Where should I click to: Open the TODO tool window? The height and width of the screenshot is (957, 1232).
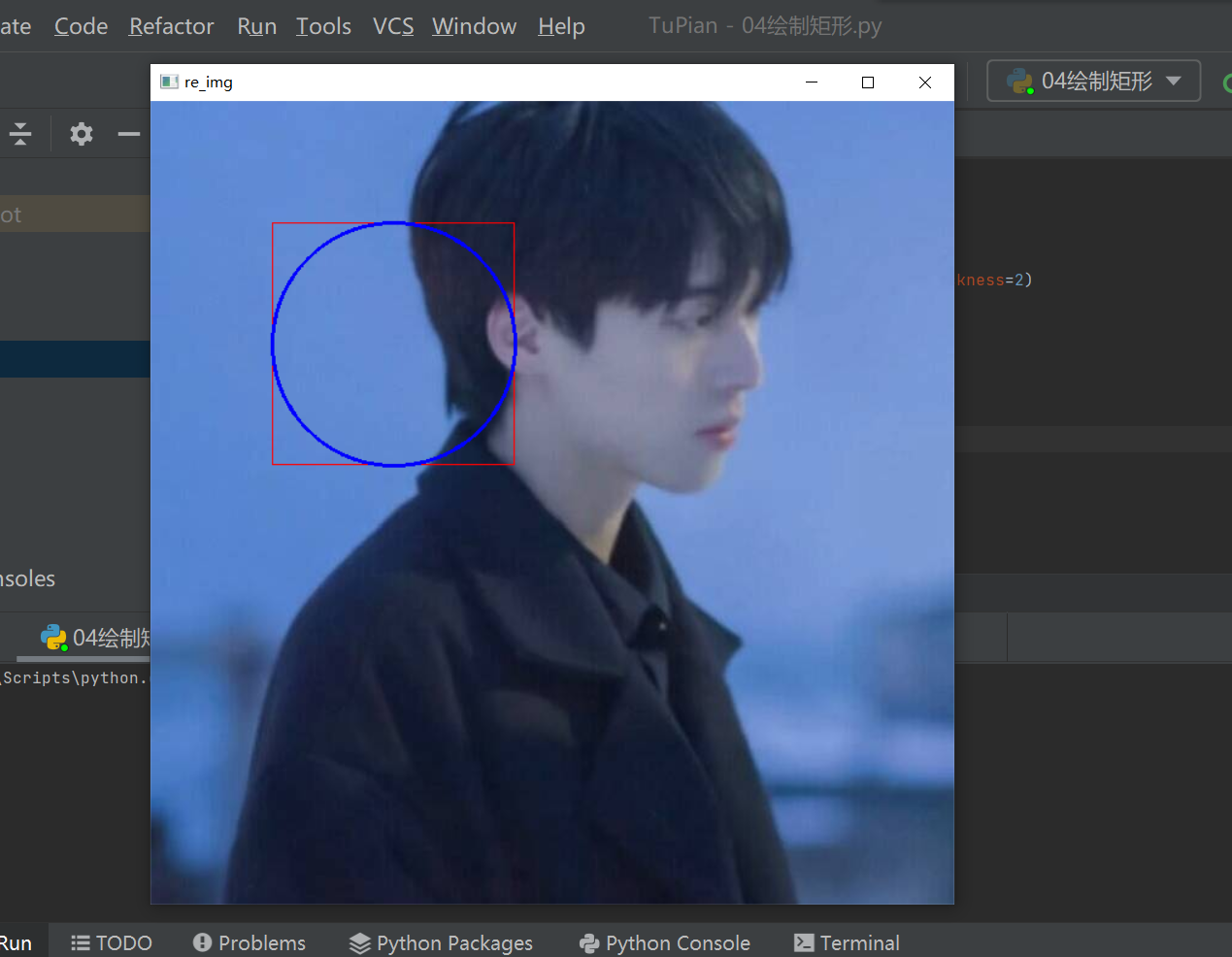point(112,942)
